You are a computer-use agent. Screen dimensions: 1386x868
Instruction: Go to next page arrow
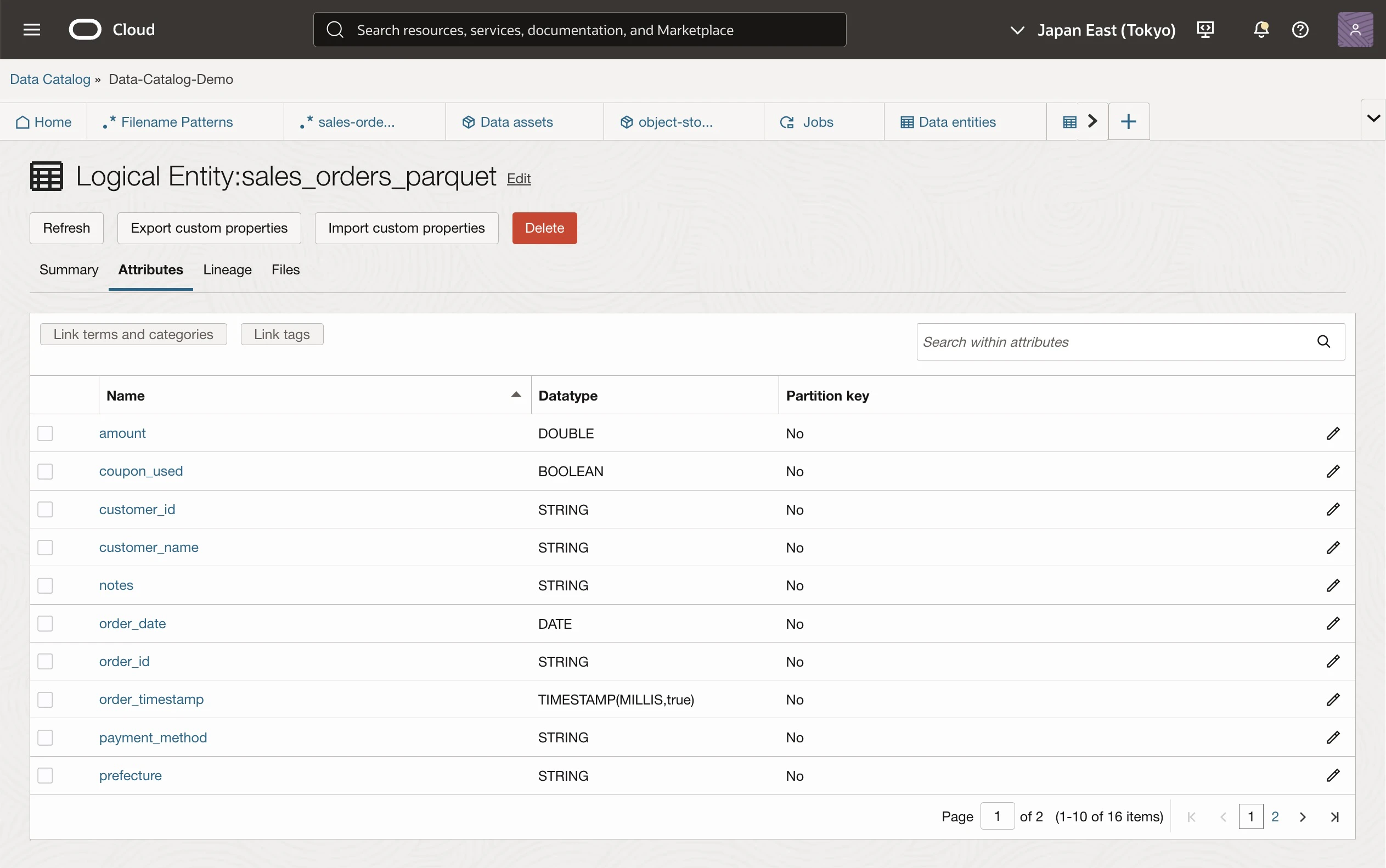coord(1302,816)
